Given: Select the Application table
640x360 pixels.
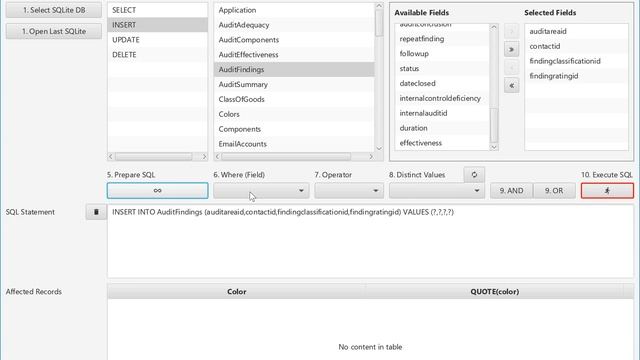Looking at the screenshot, I should tap(294, 10).
